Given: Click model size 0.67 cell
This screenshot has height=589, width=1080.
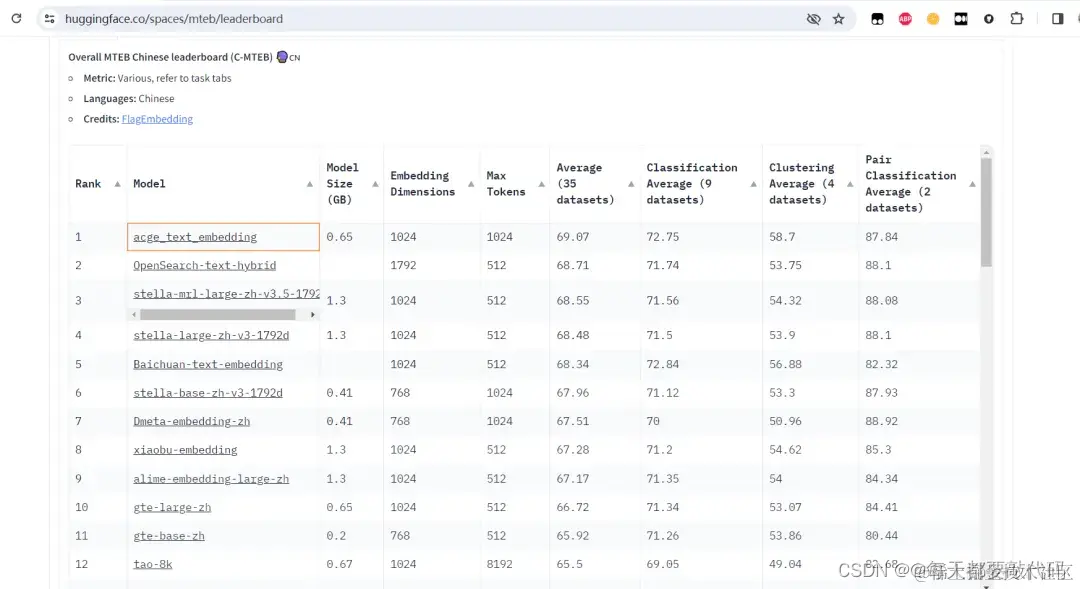Looking at the screenshot, I should 340,564.
